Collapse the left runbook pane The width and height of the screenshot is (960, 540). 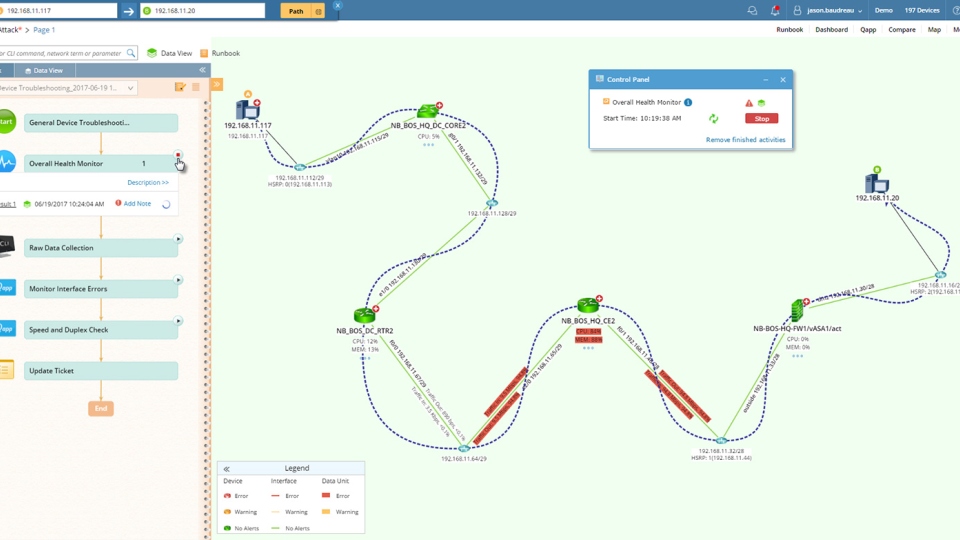[202, 70]
